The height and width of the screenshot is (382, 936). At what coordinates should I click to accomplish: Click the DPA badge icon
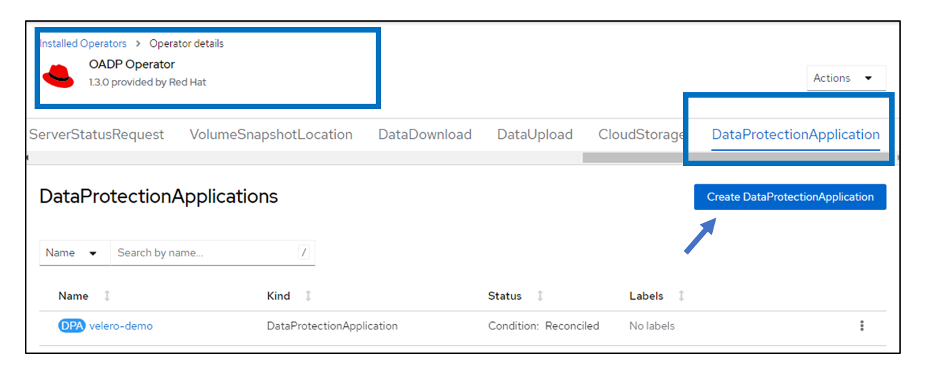[x=72, y=326]
